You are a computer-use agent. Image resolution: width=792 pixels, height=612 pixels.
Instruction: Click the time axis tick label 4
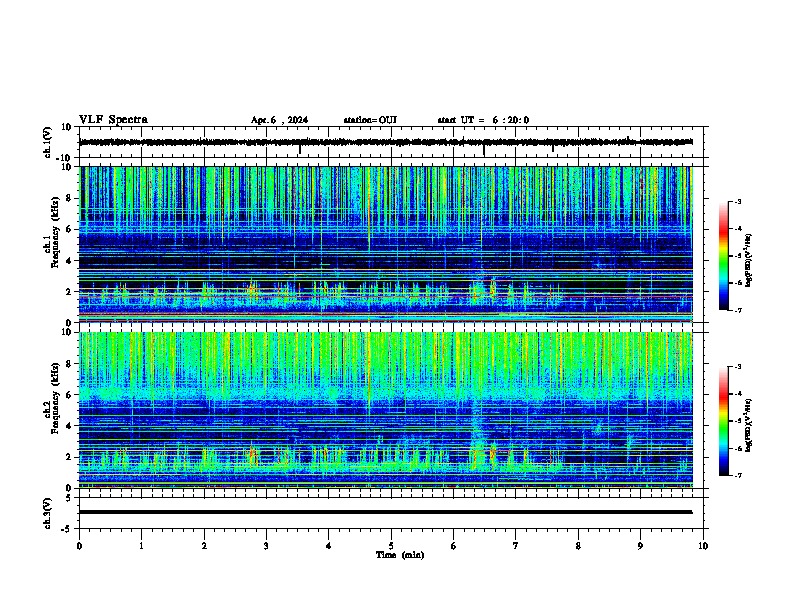coord(329,546)
